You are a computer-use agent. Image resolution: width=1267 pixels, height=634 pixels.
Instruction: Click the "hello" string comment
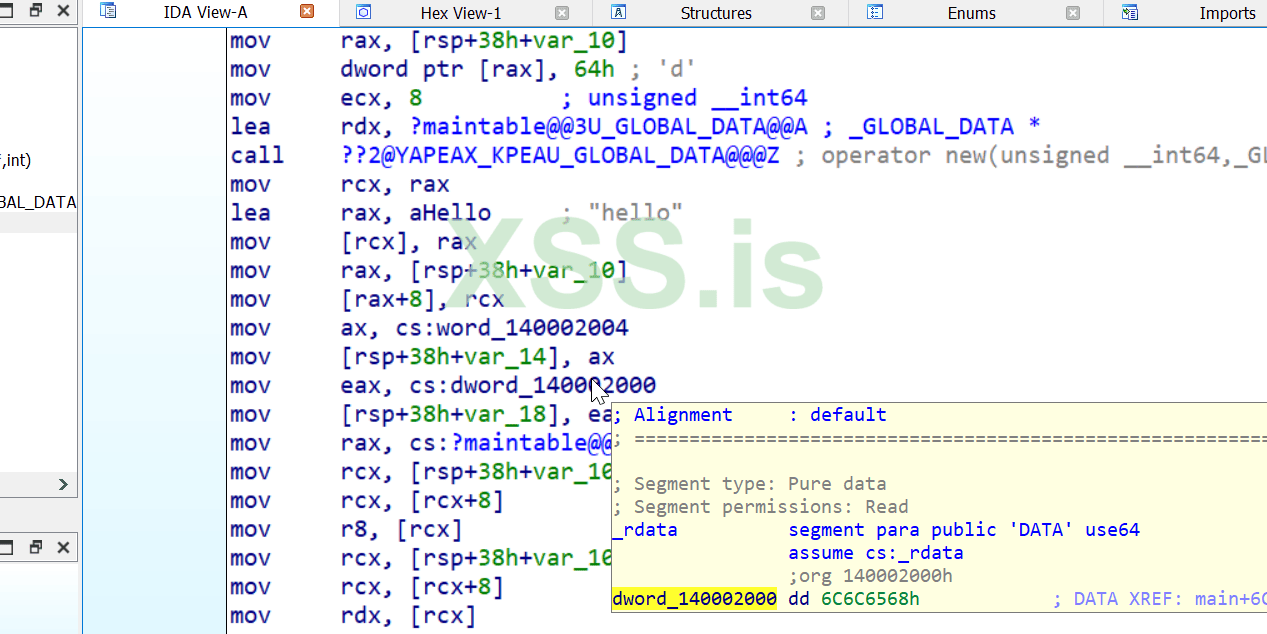(x=635, y=213)
